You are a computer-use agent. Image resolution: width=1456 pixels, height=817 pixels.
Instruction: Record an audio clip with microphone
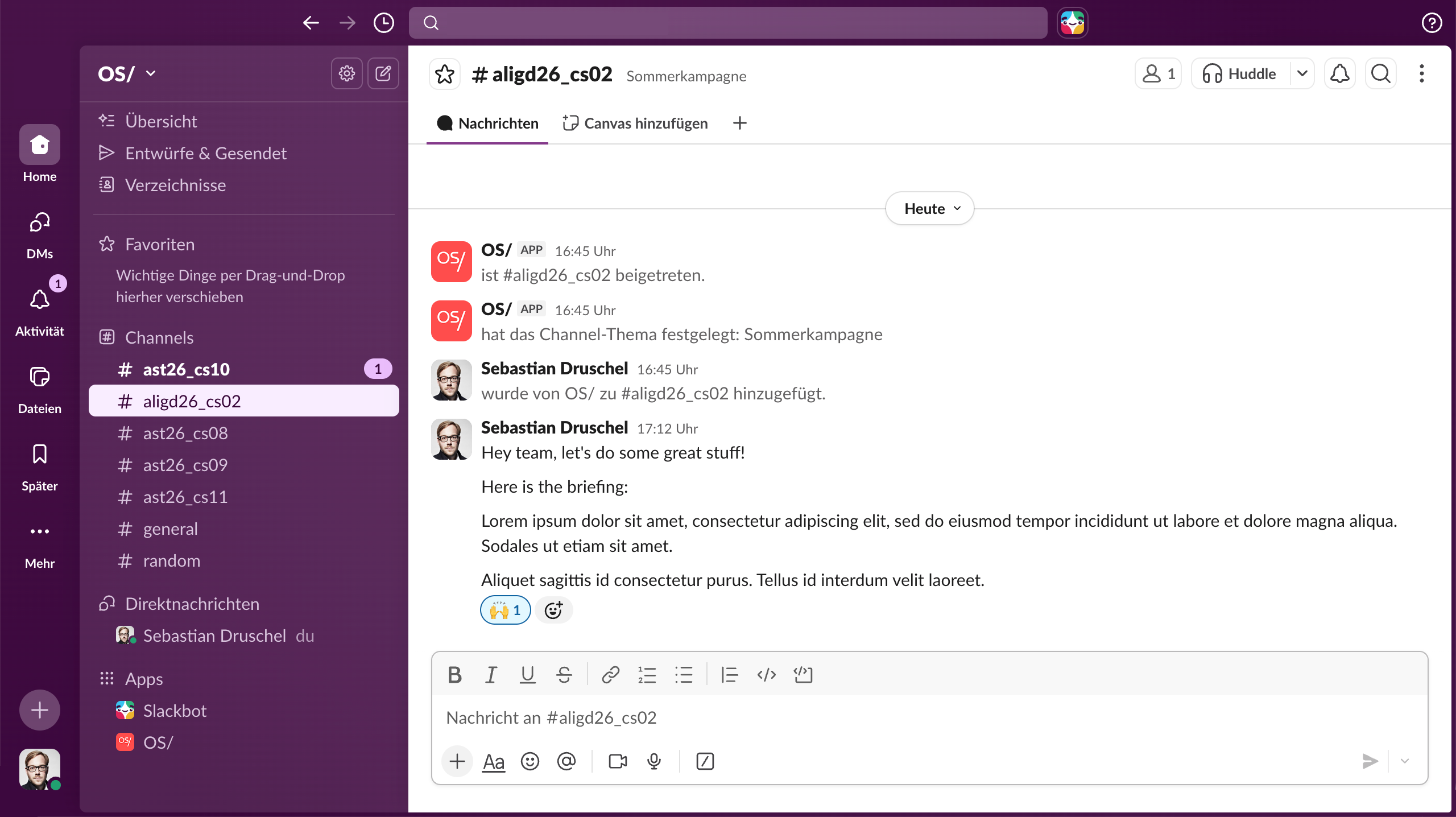pos(654,761)
